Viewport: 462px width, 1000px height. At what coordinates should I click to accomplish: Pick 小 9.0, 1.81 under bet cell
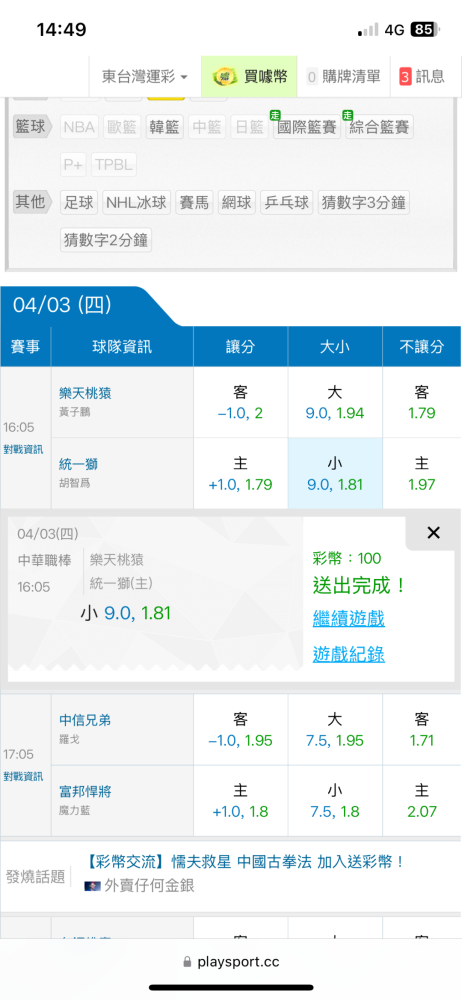pos(335,473)
